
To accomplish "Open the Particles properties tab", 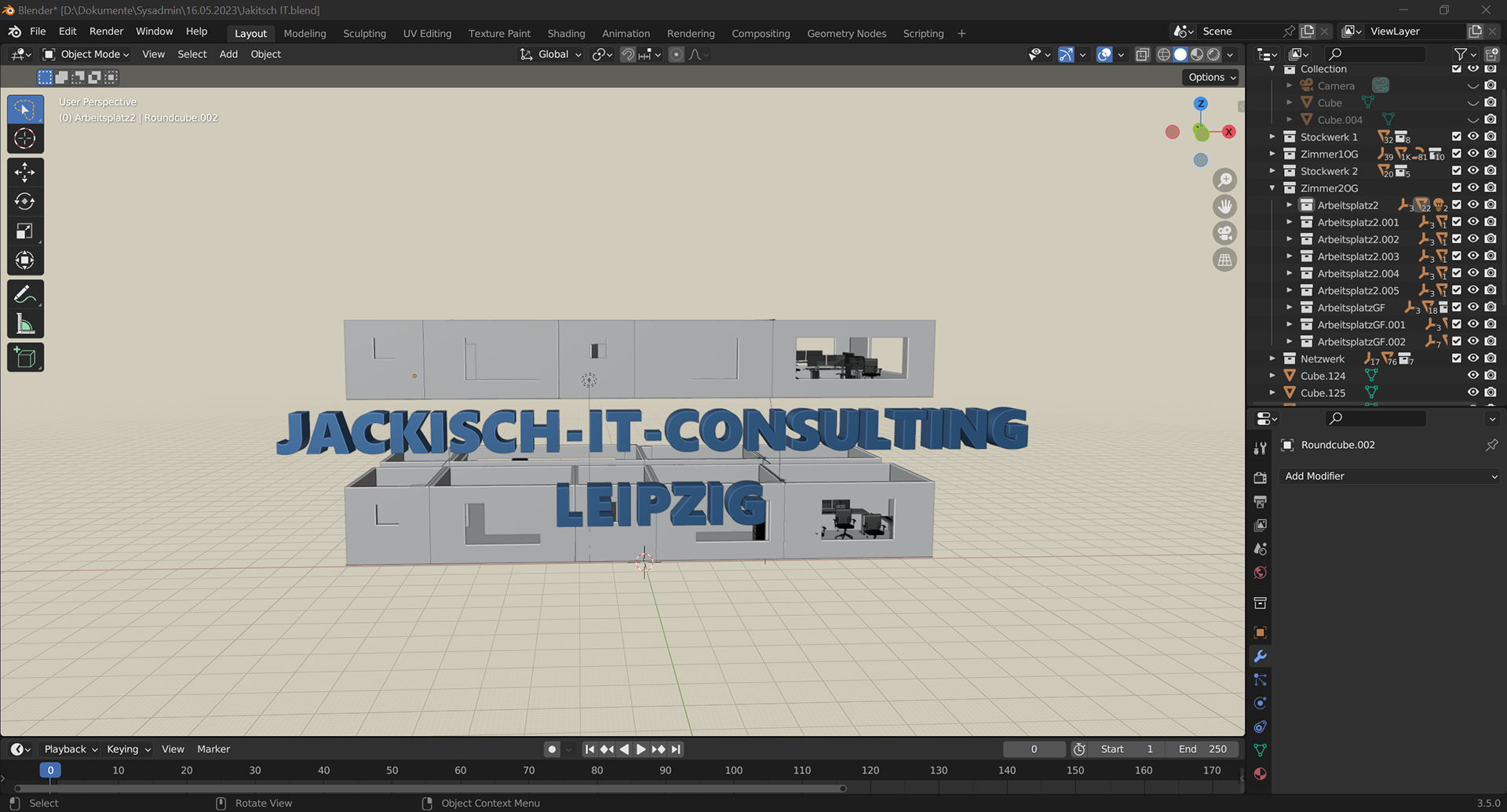I will click(x=1261, y=679).
